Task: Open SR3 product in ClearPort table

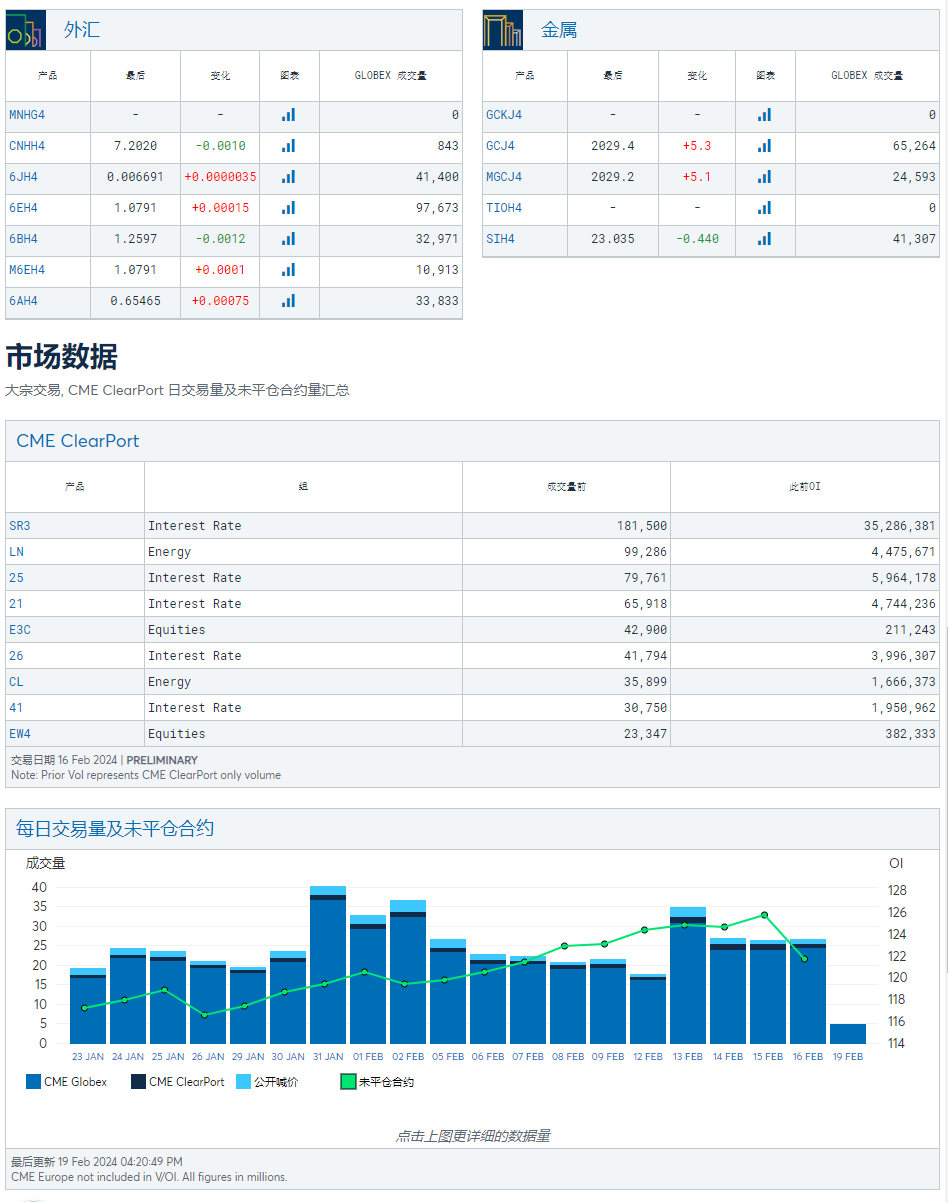Action: pos(20,526)
